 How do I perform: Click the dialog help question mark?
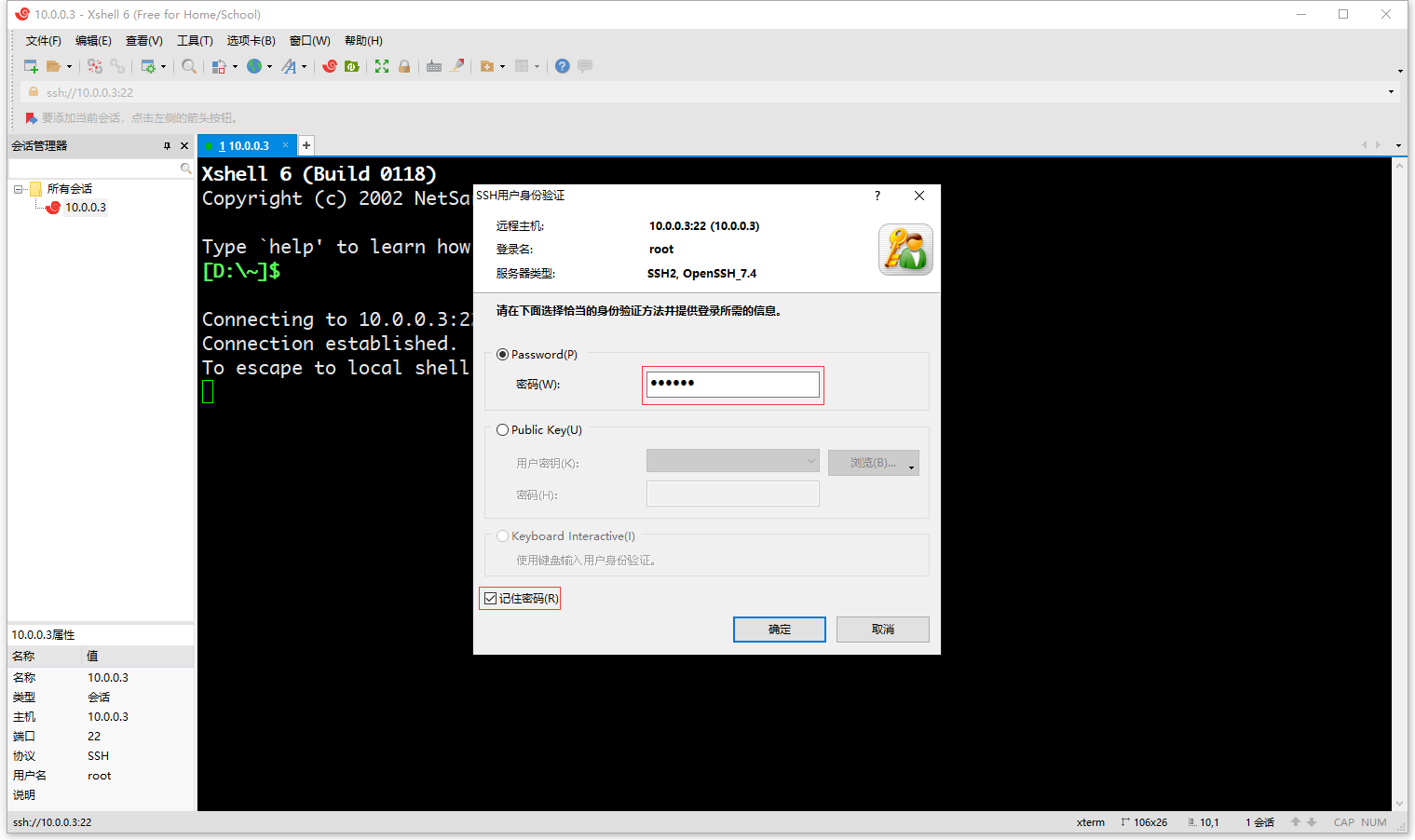click(878, 196)
